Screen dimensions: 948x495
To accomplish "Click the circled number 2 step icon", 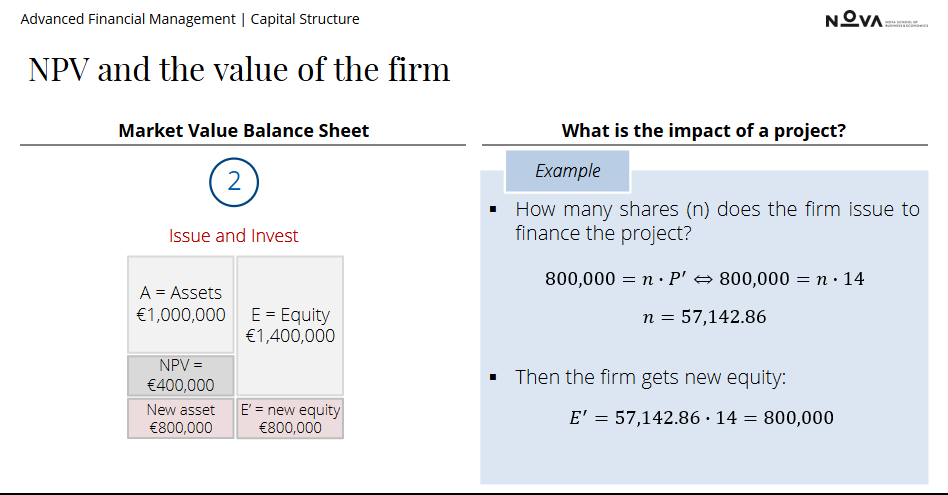I will click(234, 182).
